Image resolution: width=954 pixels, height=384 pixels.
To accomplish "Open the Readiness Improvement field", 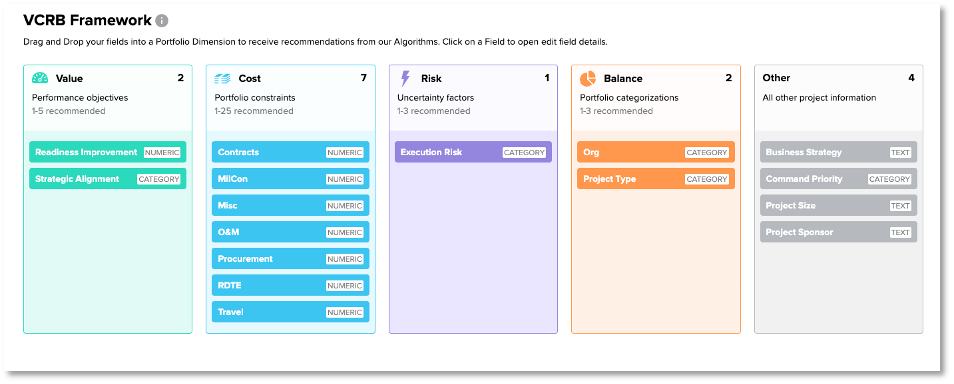I will 108,152.
